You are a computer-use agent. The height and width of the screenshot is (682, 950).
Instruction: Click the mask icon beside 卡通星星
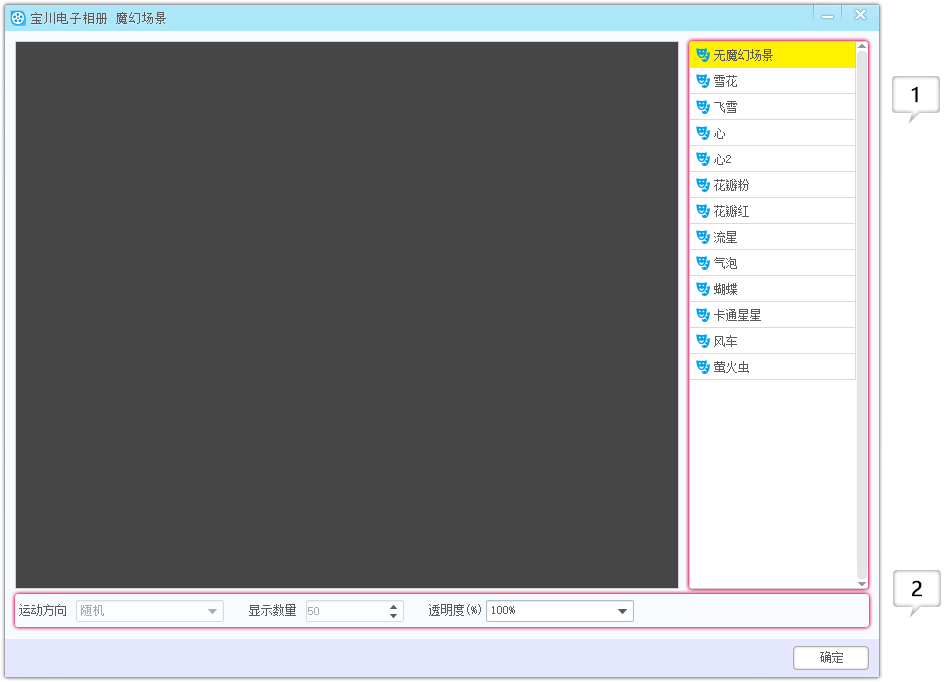tap(702, 316)
